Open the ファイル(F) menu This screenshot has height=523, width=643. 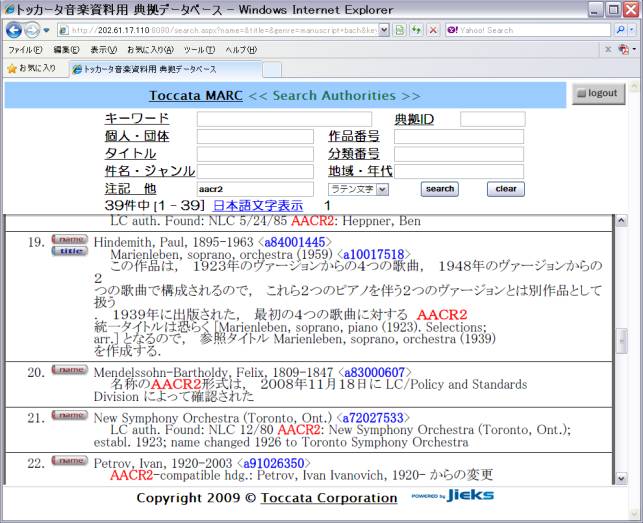[x=25, y=50]
